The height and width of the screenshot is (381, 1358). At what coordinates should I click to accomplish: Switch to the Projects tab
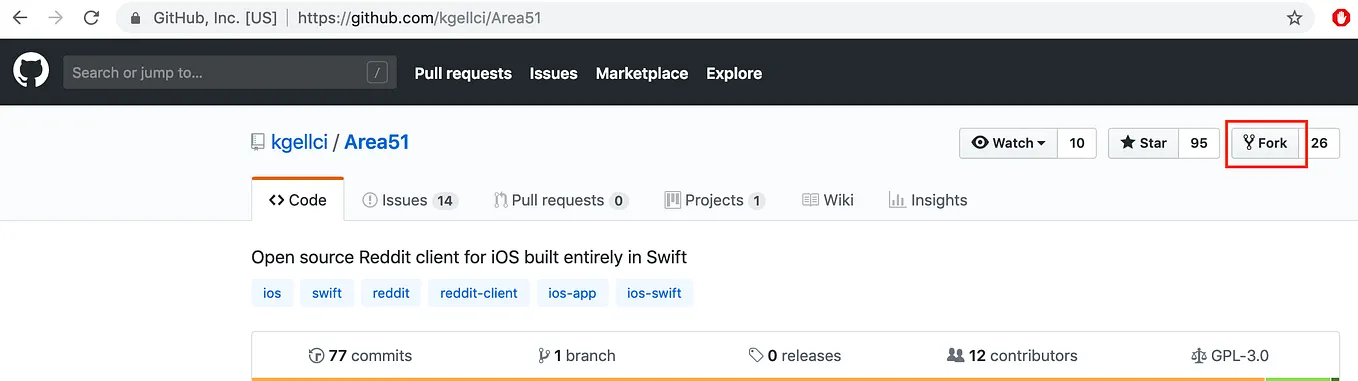pos(715,200)
